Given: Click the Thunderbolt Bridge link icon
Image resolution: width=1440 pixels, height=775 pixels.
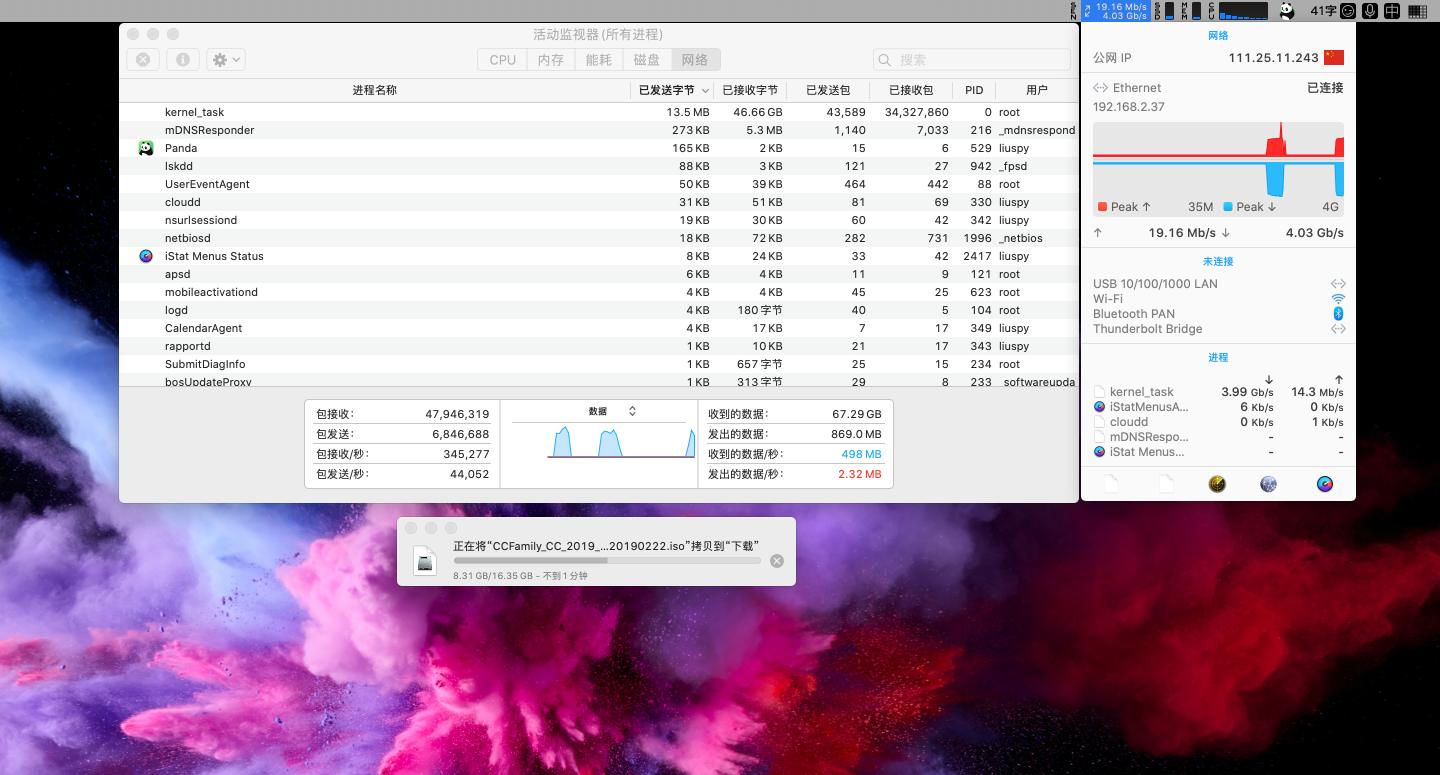Looking at the screenshot, I should coord(1338,328).
